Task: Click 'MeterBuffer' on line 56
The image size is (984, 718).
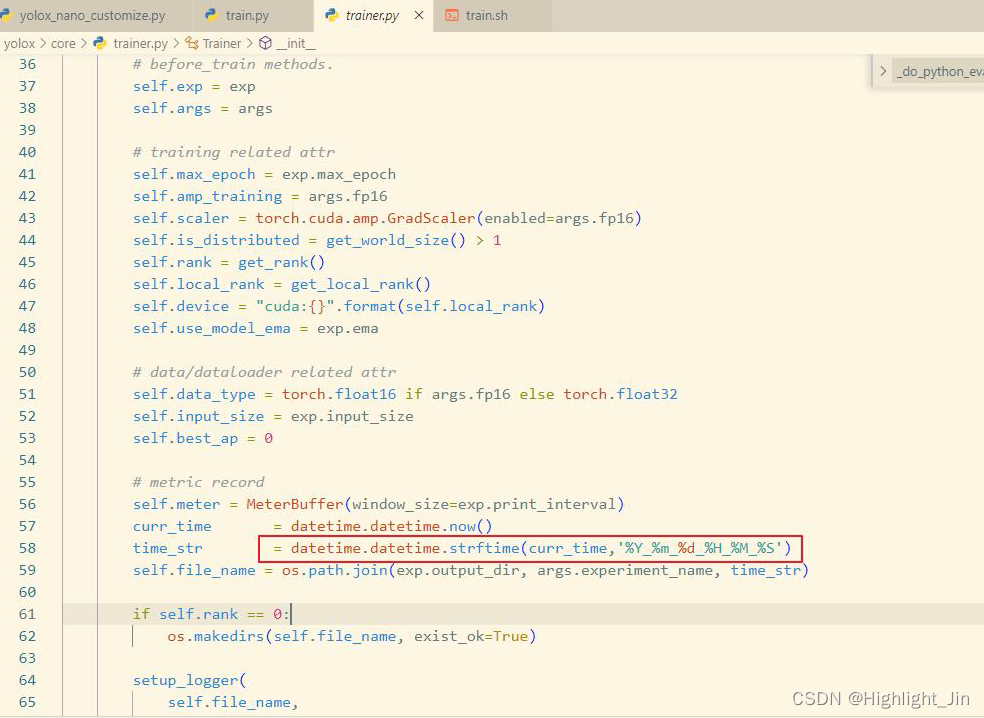Action: pyautogui.click(x=295, y=505)
